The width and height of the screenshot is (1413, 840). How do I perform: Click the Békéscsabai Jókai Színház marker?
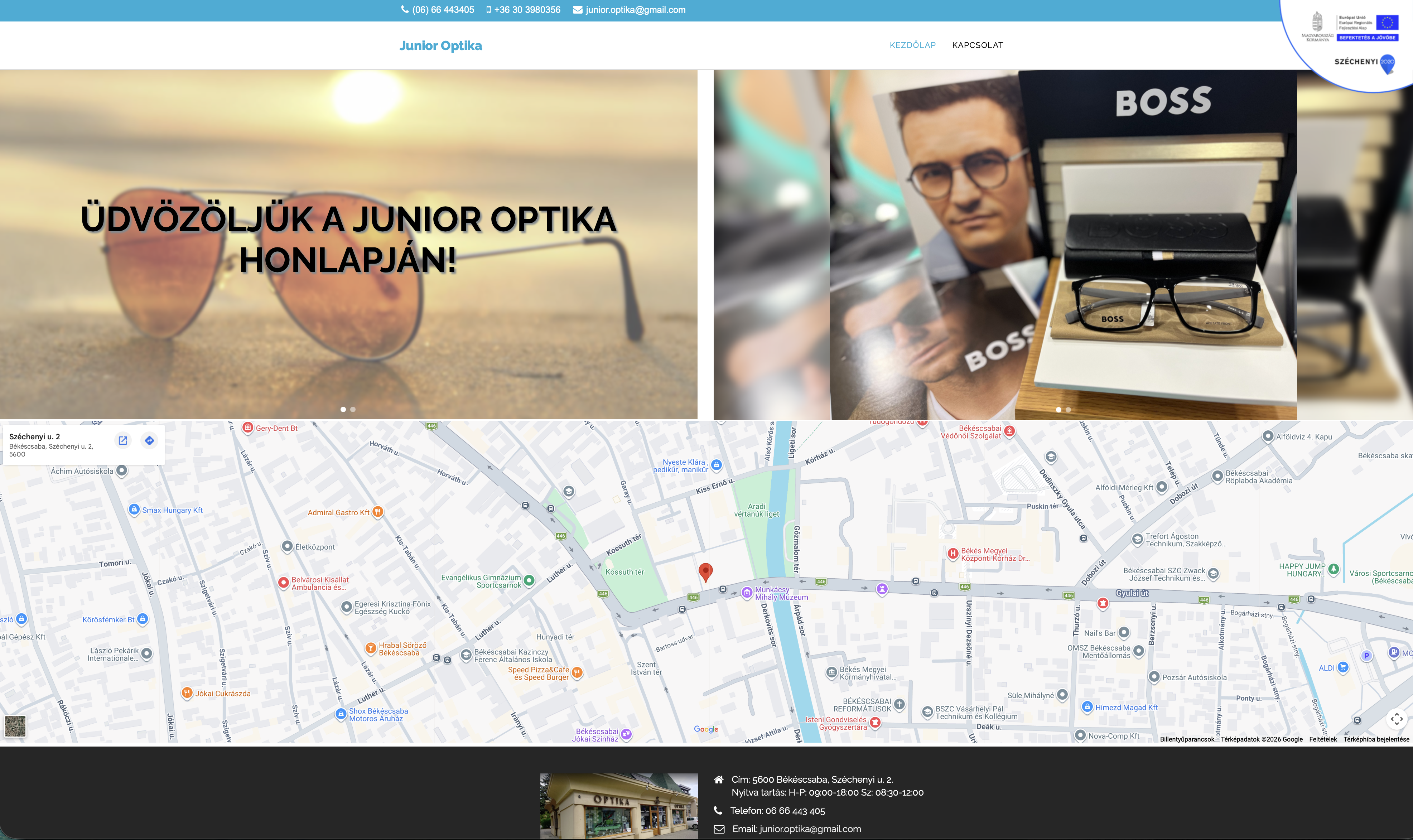(x=626, y=734)
